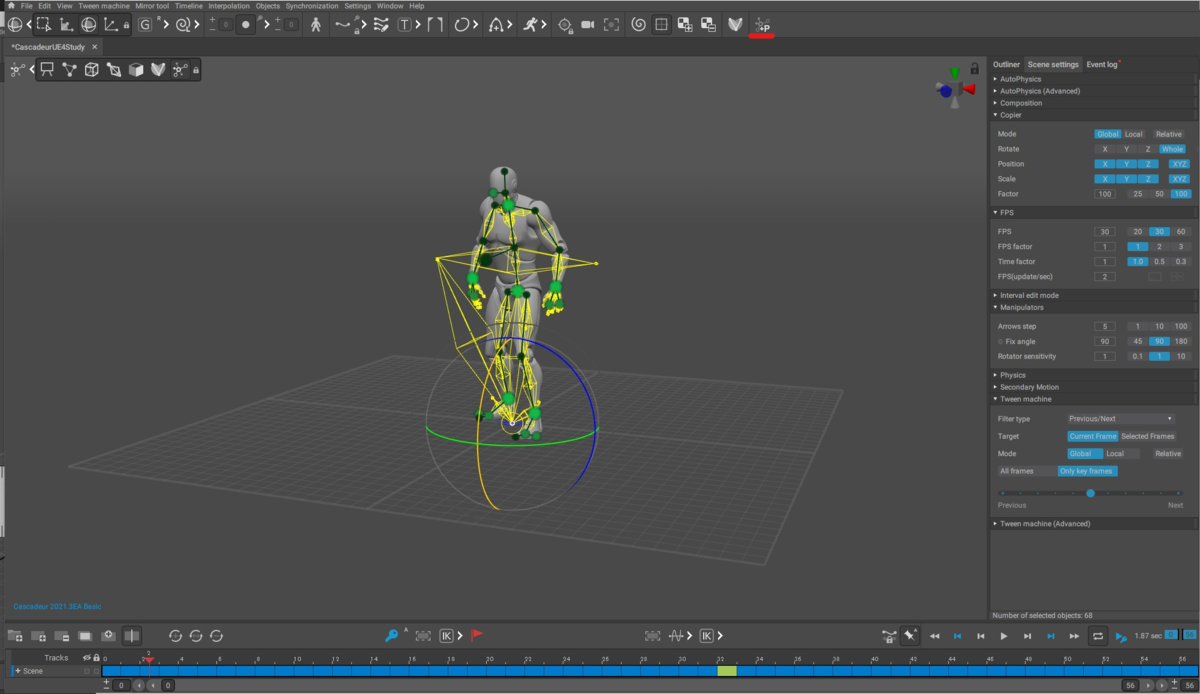Open the Filter type Previous/Next dropdown
The height and width of the screenshot is (694, 1200).
pyautogui.click(x=1120, y=419)
